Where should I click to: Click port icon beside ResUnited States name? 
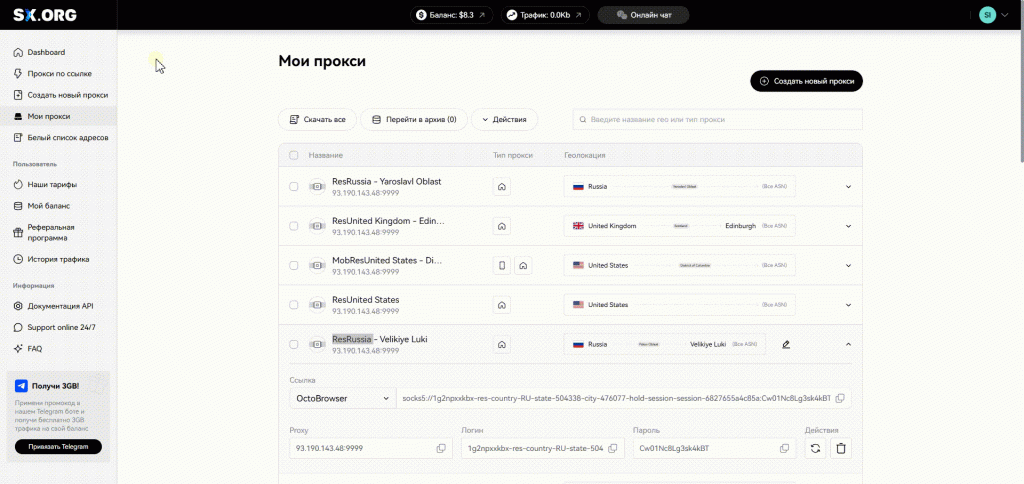317,305
